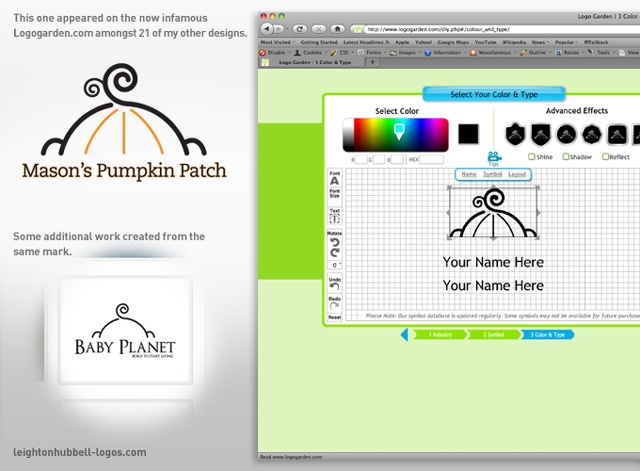Open the Outline developer toolbar menu
640x471 pixels.
(x=535, y=53)
